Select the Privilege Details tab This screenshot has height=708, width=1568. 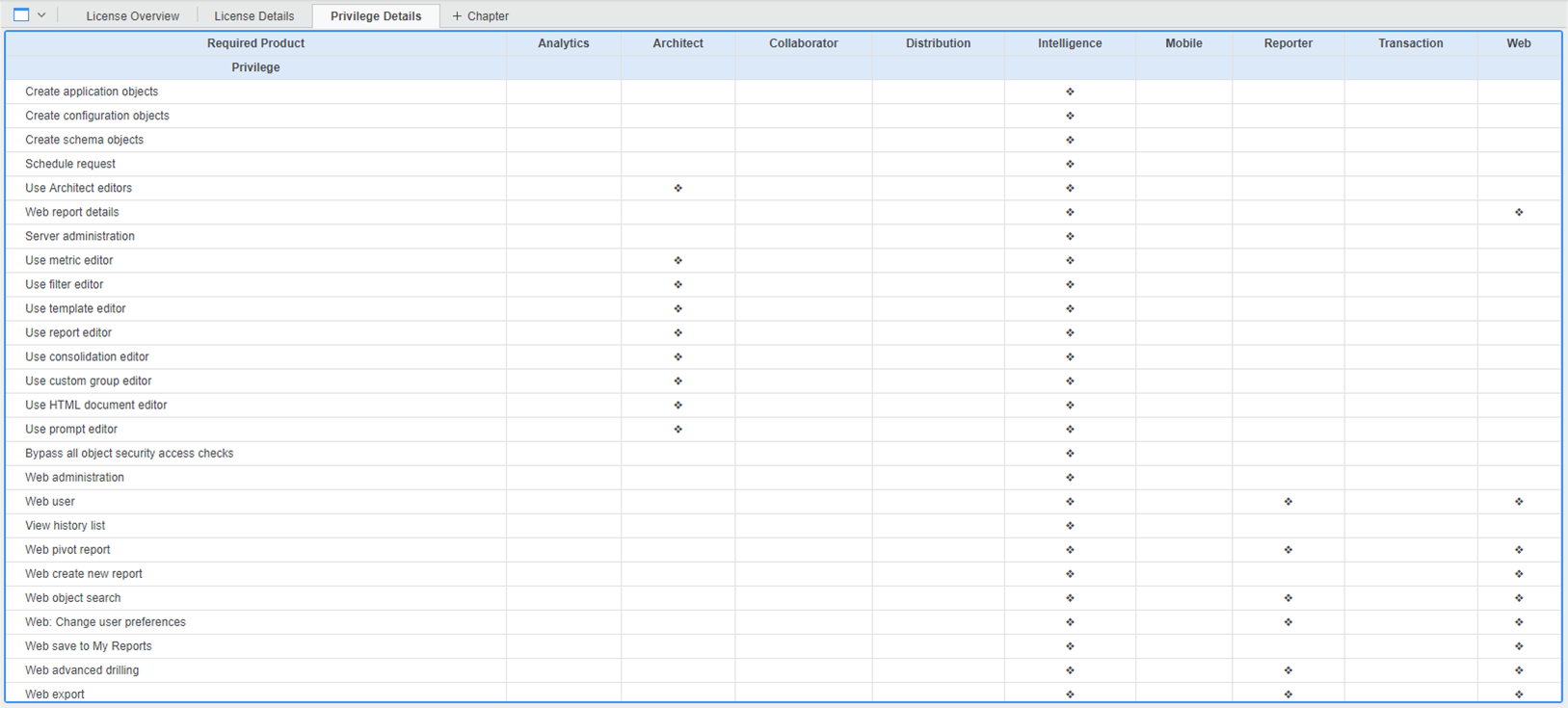(x=375, y=16)
